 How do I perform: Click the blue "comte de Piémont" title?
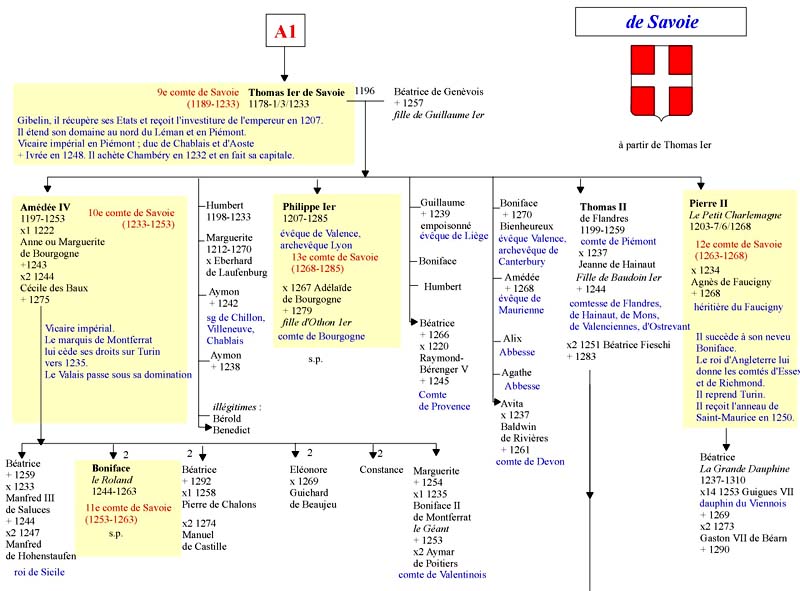[x=618, y=241]
